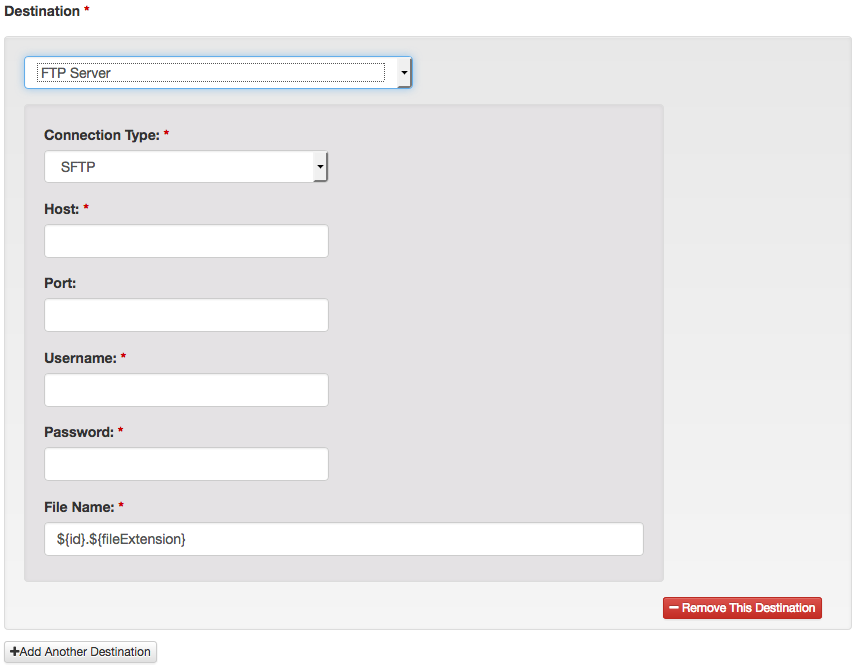Viewport: 863px width, 669px height.
Task: Click the plus icon beside Add Another Destination
Action: pyautogui.click(x=14, y=652)
